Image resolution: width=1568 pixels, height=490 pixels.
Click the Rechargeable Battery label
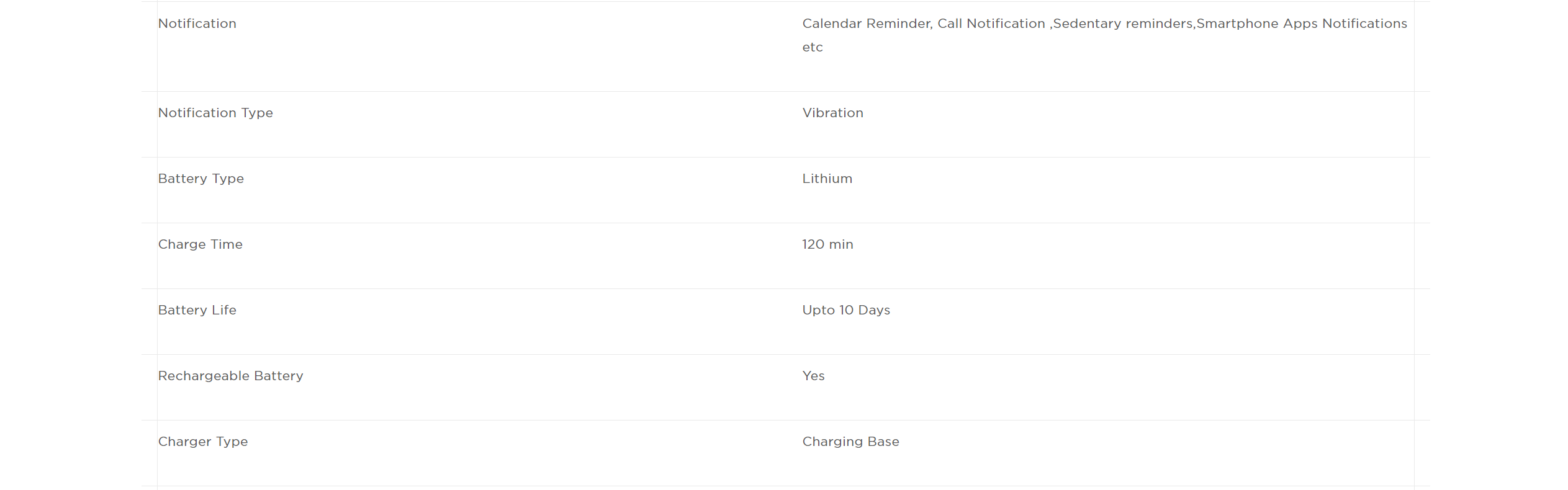click(x=230, y=376)
